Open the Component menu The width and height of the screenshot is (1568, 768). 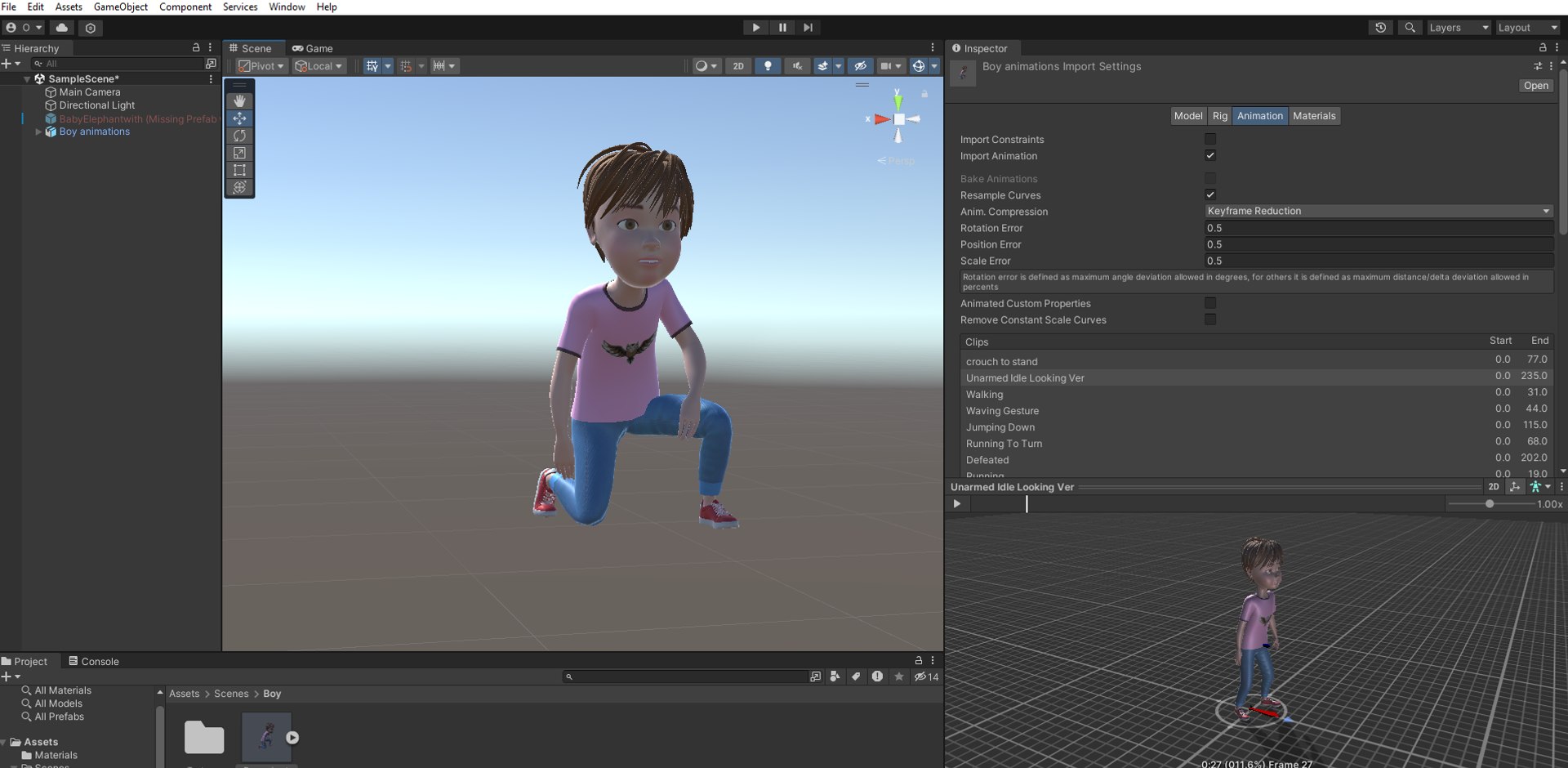pos(185,7)
